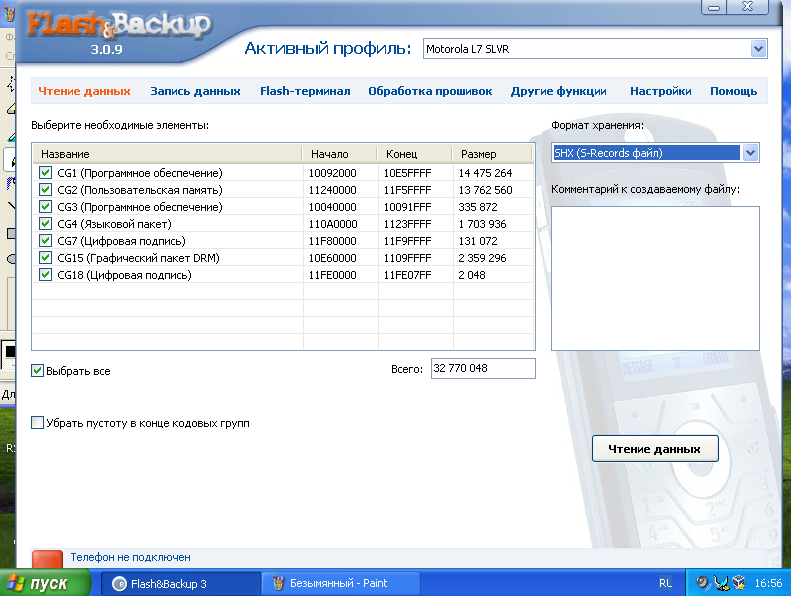Open the Настройки tab

pyautogui.click(x=661, y=91)
